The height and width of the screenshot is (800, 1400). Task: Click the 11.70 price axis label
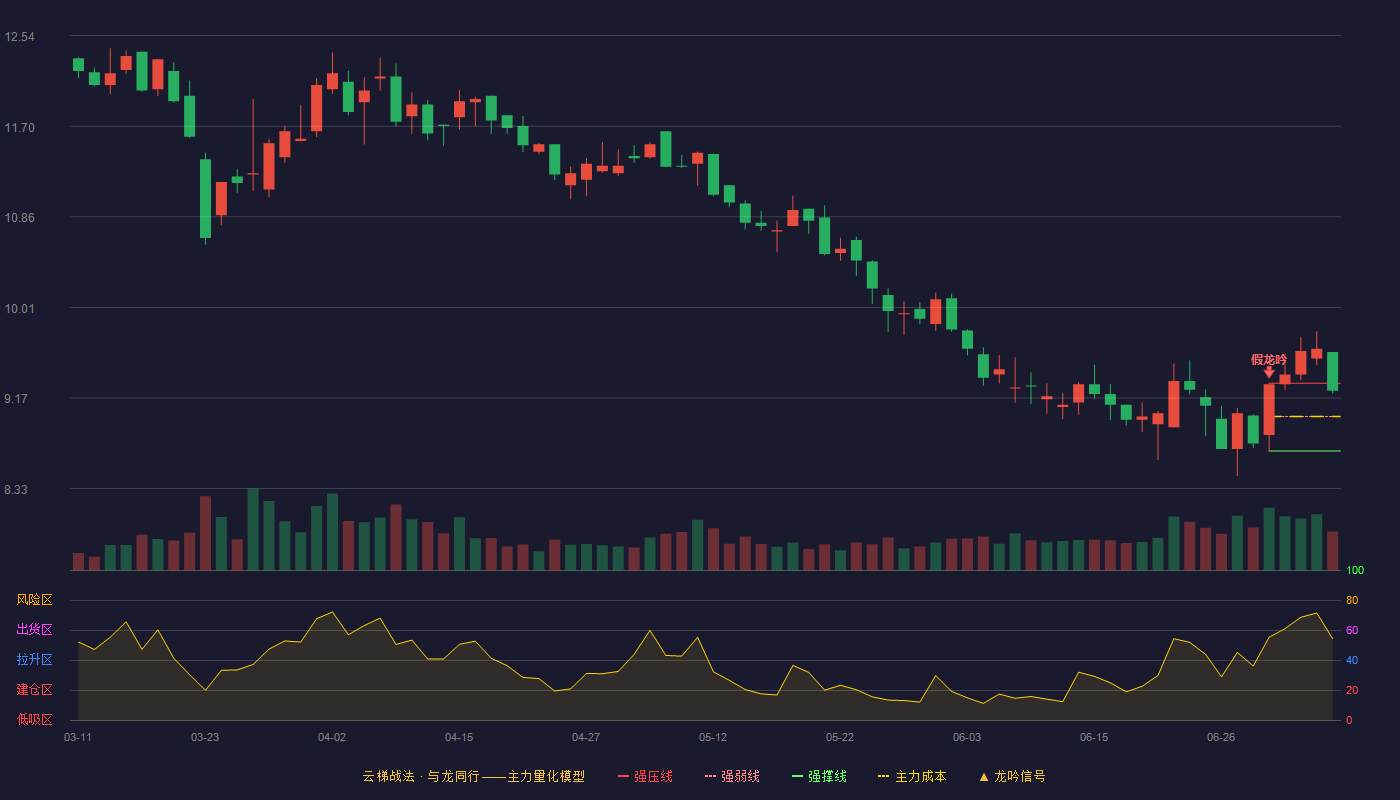pyautogui.click(x=19, y=127)
